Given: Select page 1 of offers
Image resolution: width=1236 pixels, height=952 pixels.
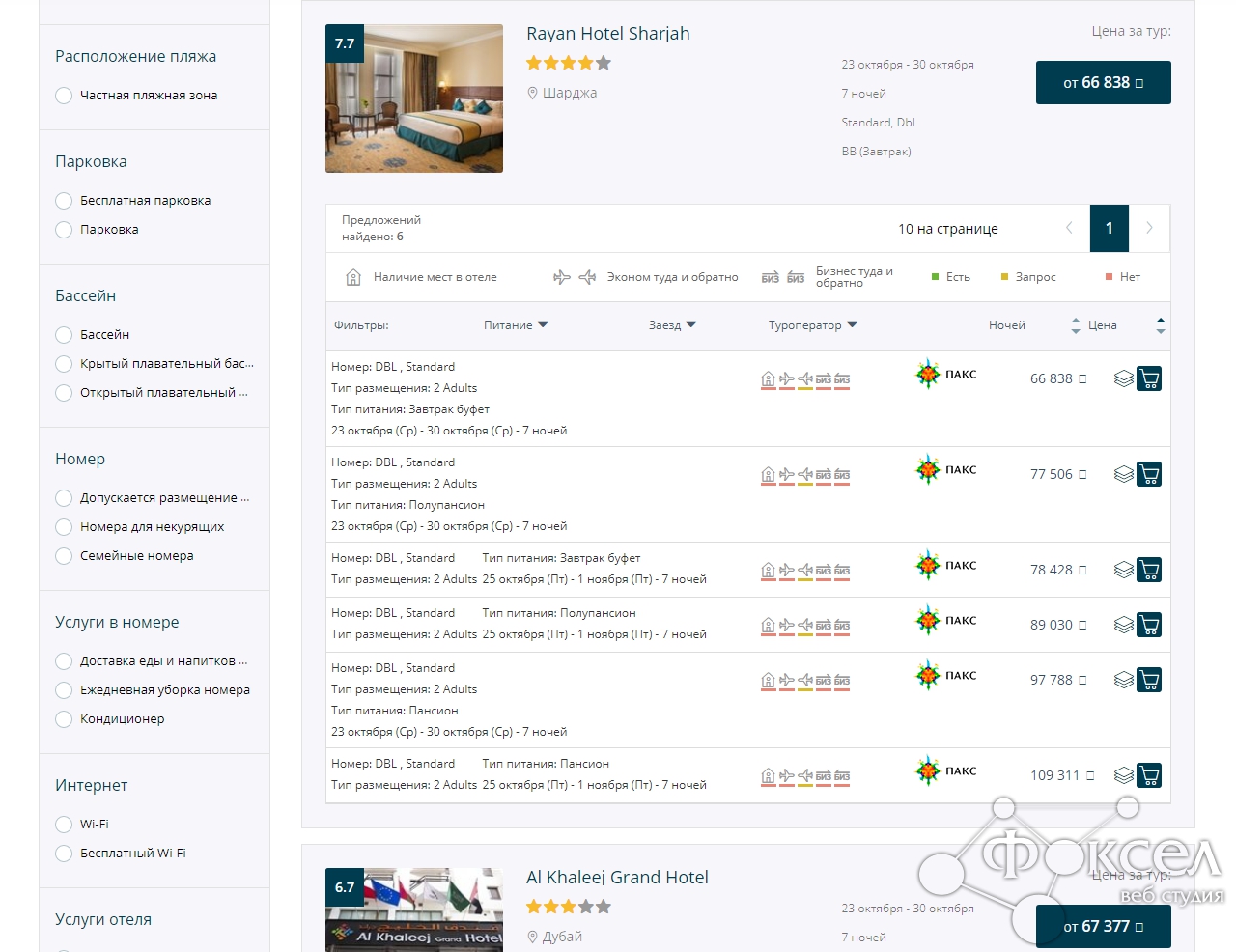Looking at the screenshot, I should [1110, 228].
